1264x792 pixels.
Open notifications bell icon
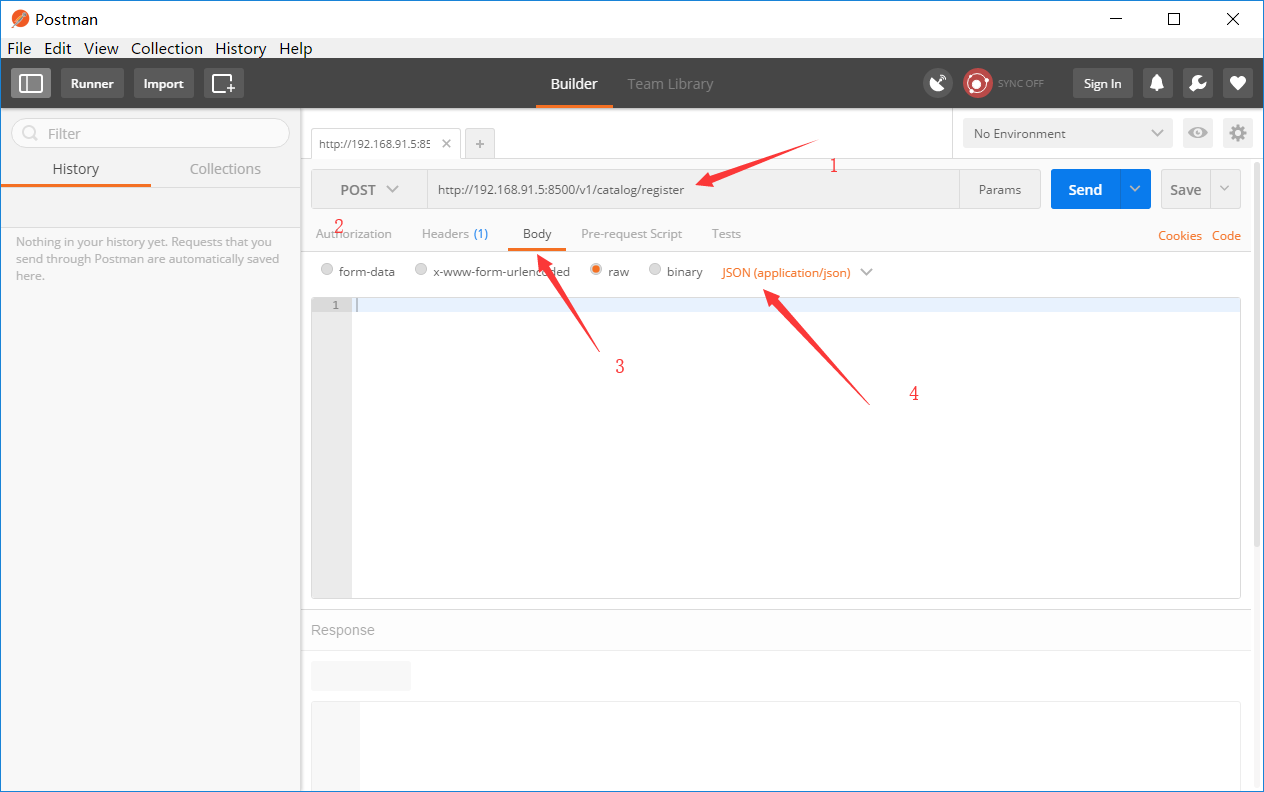(x=1157, y=83)
